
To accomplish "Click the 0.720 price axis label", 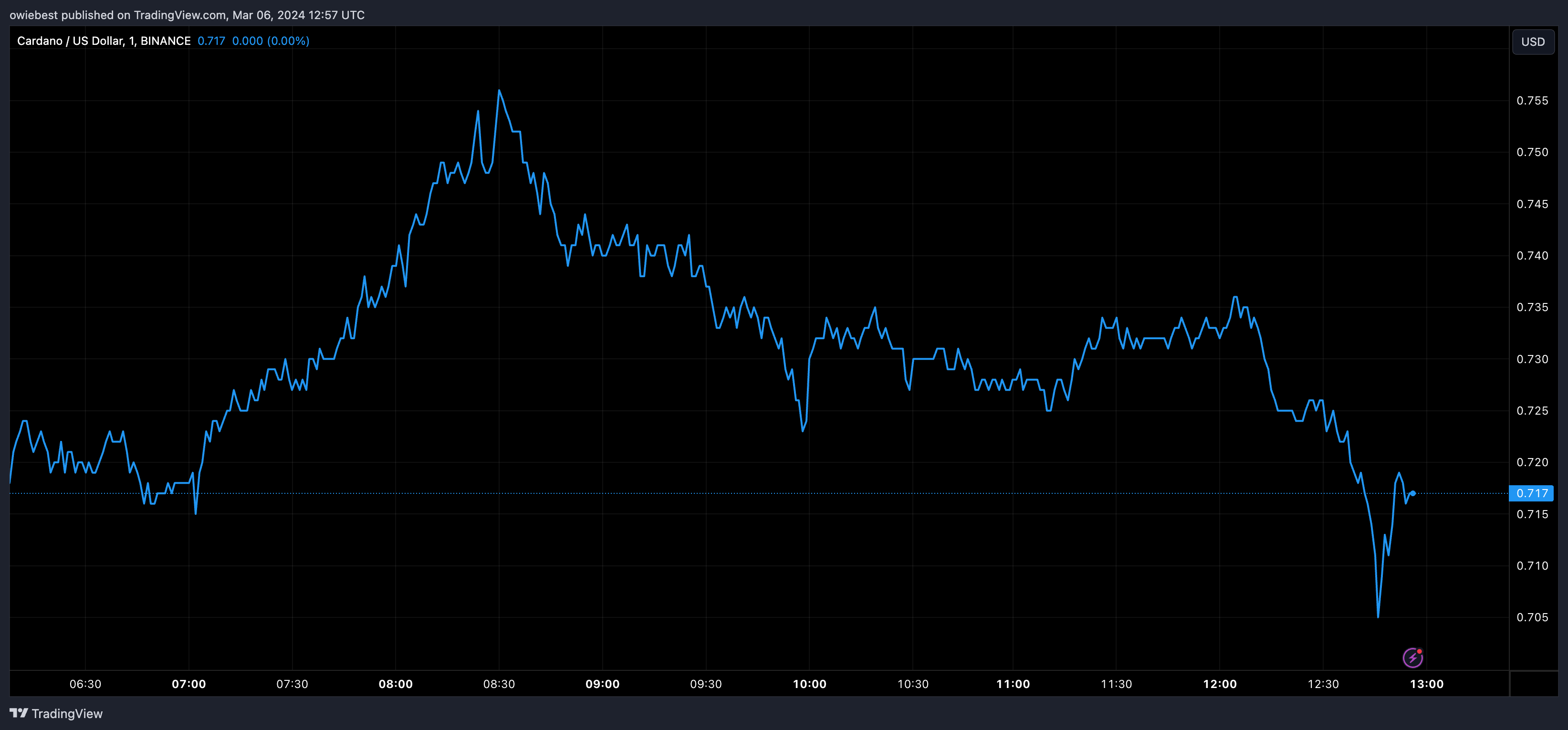I will [1532, 462].
